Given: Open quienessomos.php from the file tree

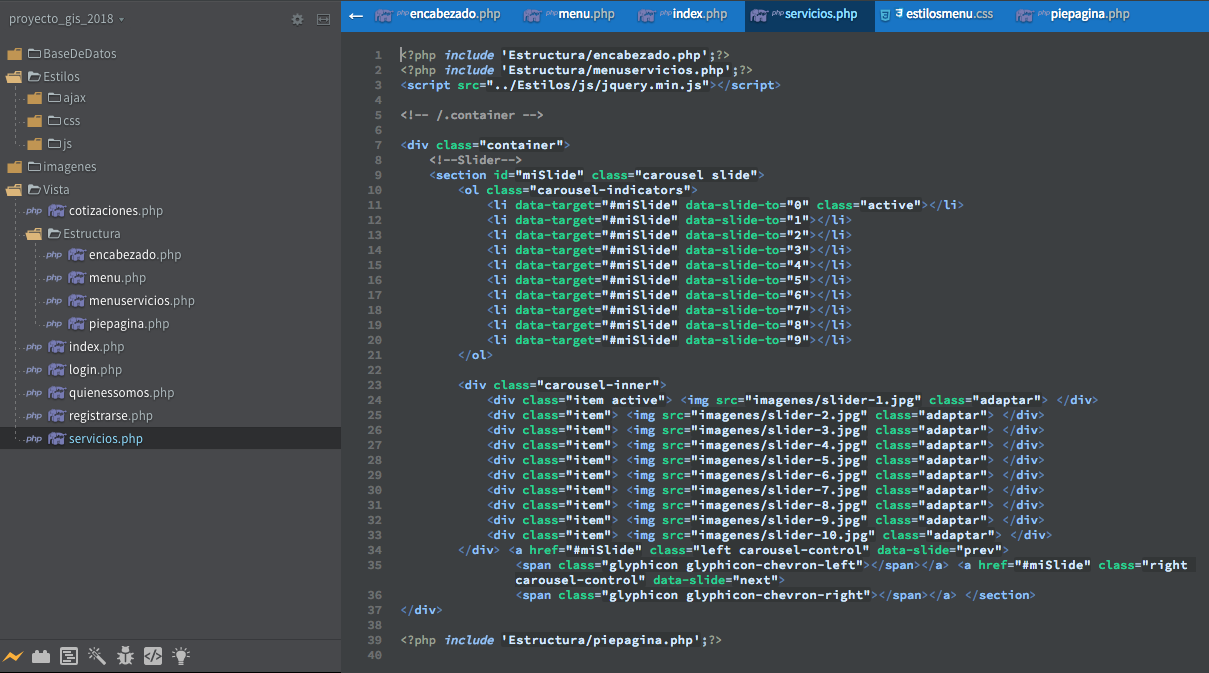Looking at the screenshot, I should [122, 393].
